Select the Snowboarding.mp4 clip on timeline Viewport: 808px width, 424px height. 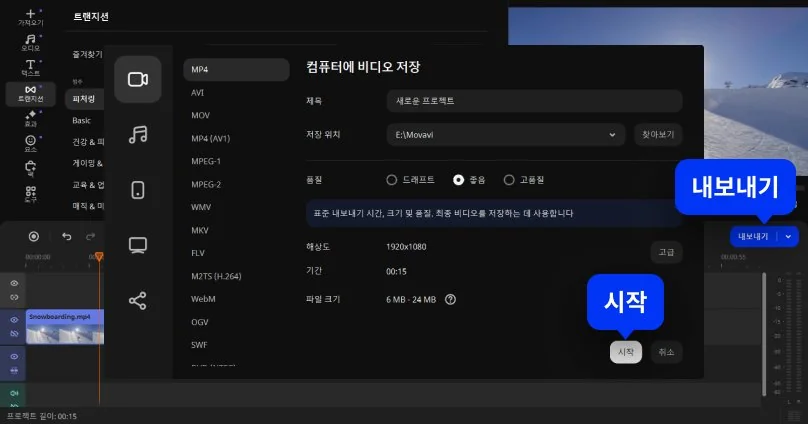pos(65,327)
